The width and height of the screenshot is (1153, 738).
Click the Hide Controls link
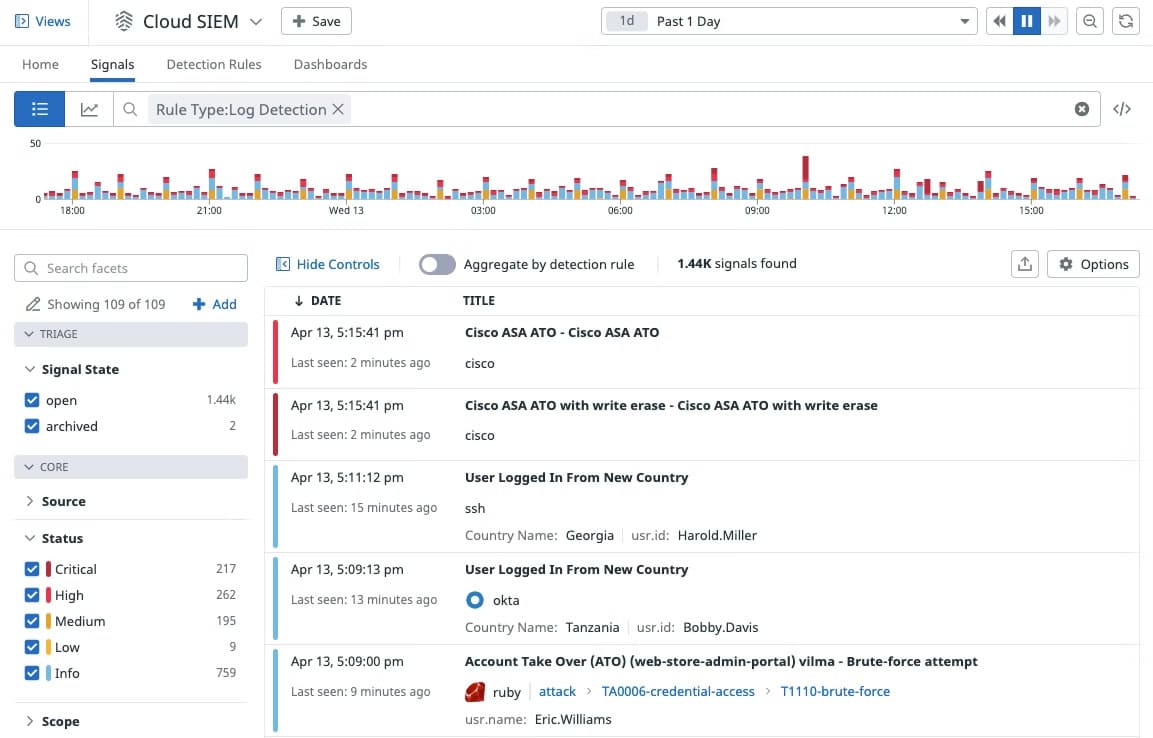point(328,264)
